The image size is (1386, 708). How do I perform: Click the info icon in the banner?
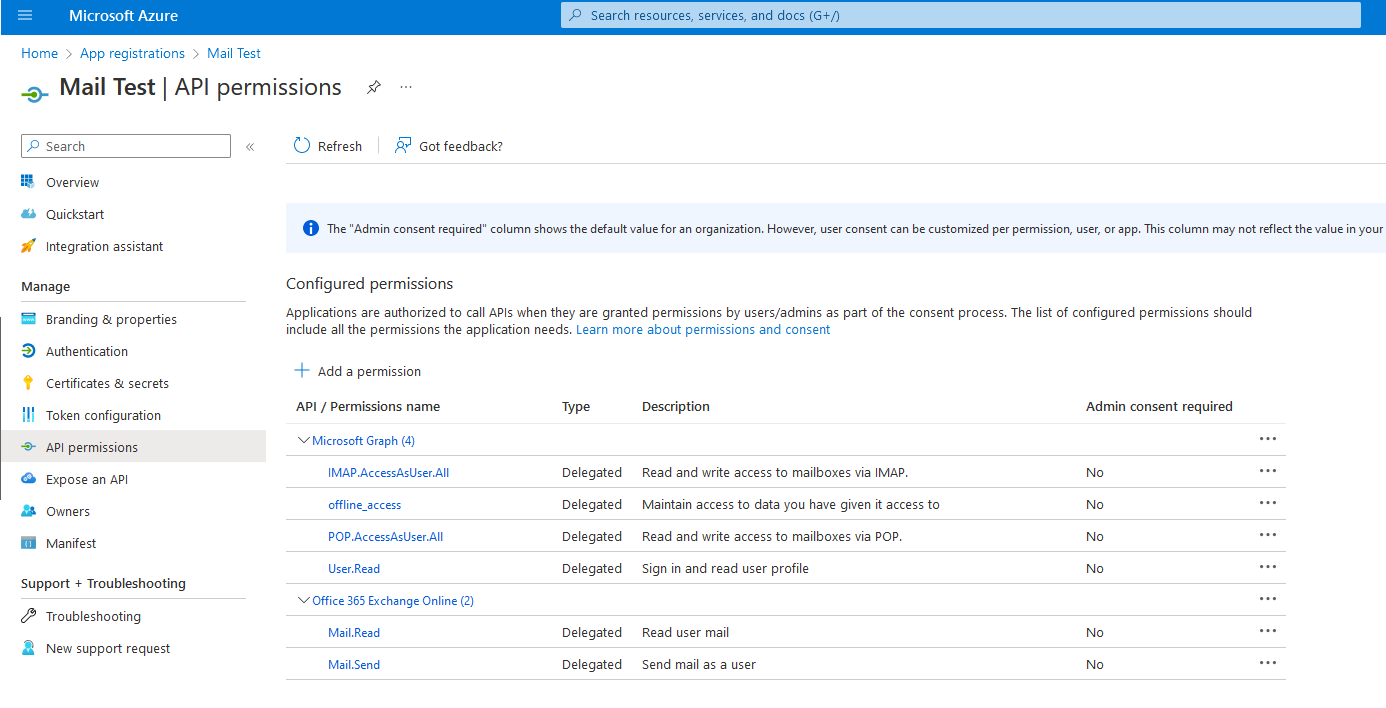311,229
